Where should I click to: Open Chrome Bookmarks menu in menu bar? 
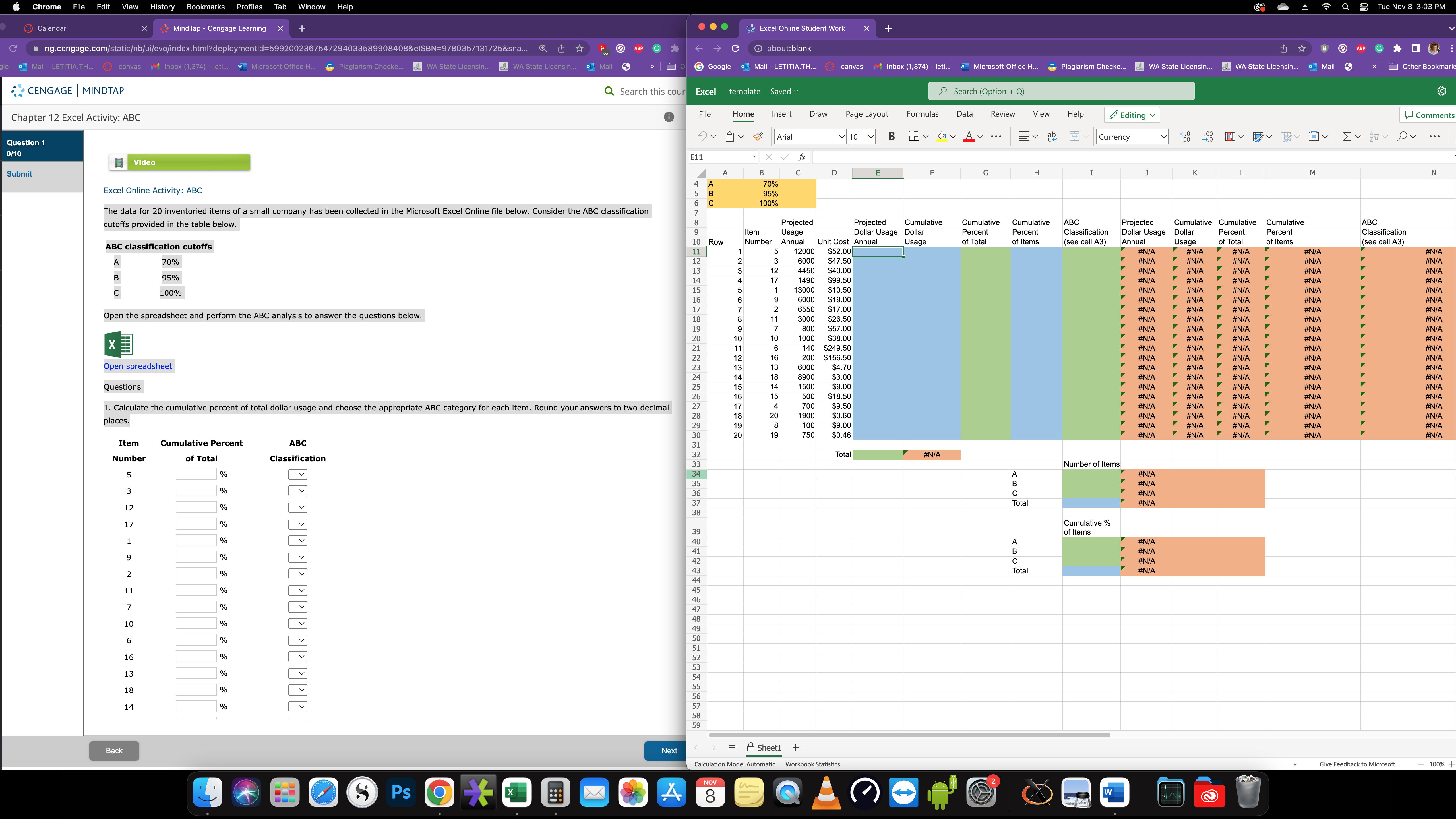pyautogui.click(x=205, y=7)
